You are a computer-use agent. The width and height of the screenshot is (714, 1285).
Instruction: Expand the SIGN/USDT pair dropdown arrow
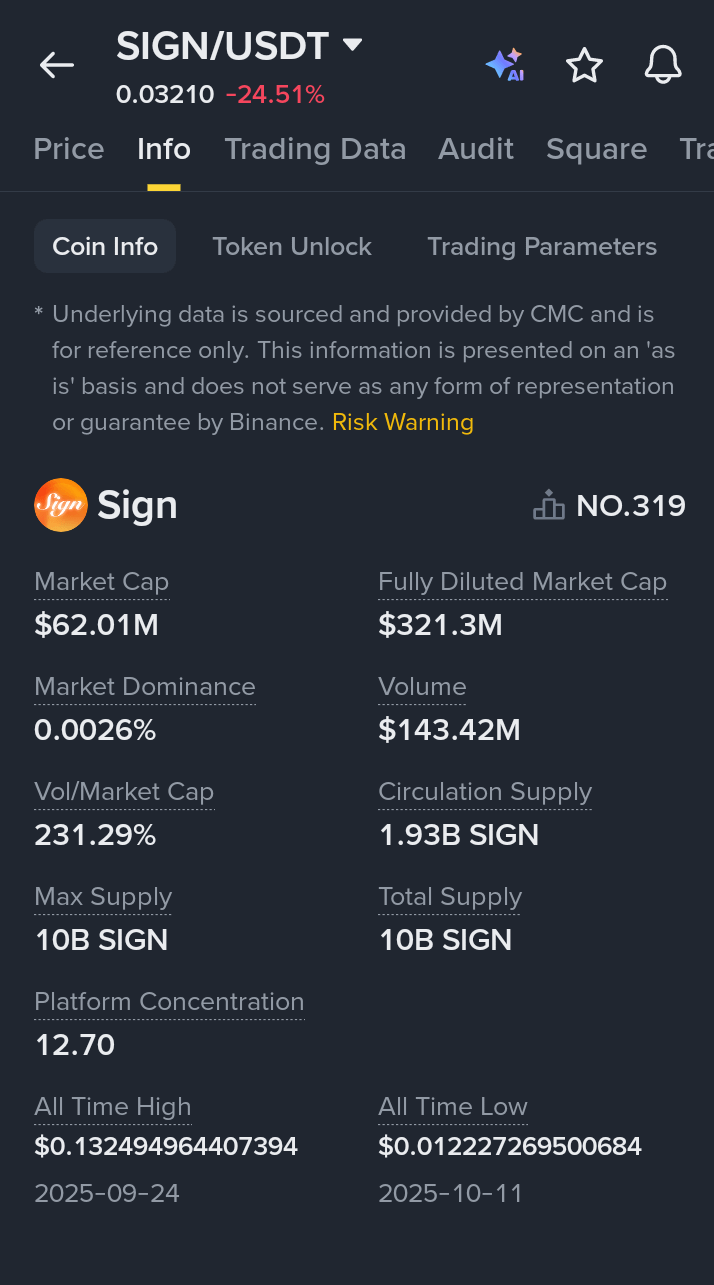[x=352, y=45]
